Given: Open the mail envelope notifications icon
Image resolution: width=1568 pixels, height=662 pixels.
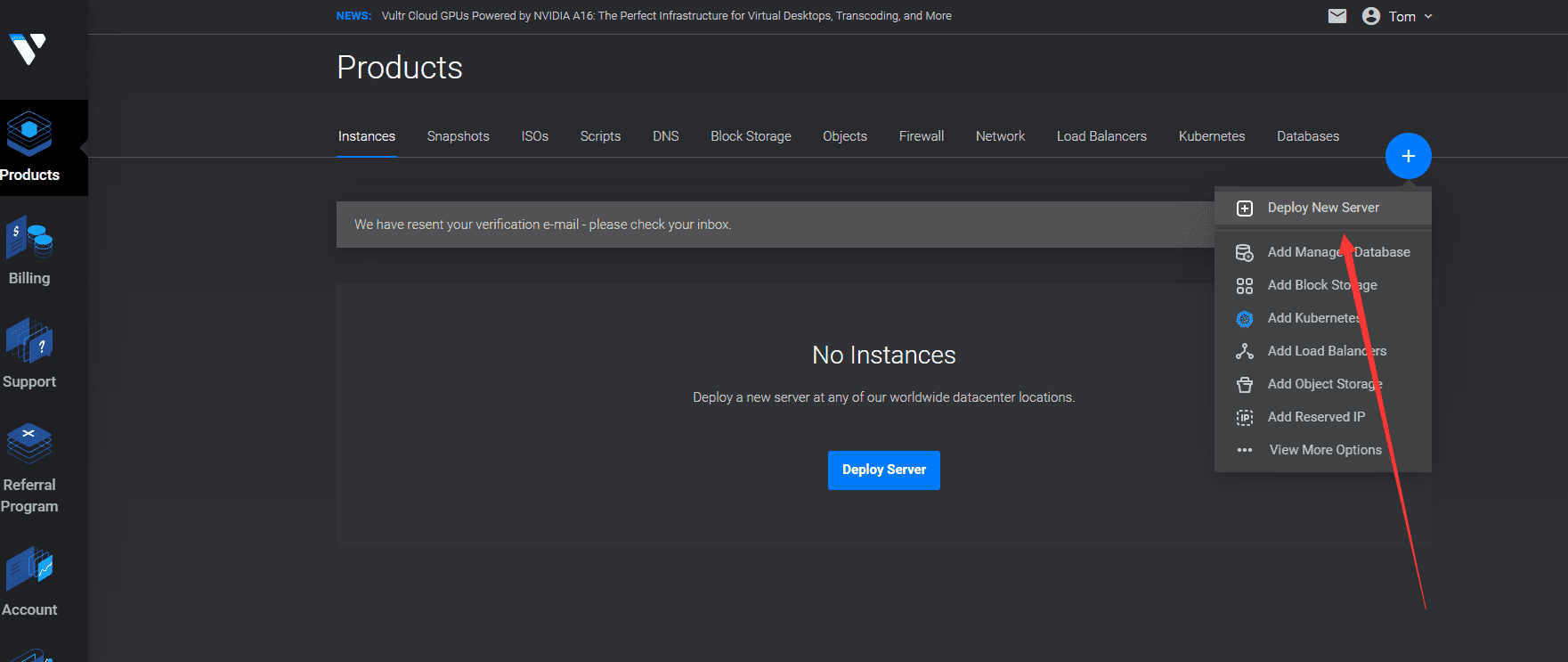Looking at the screenshot, I should click(x=1337, y=16).
